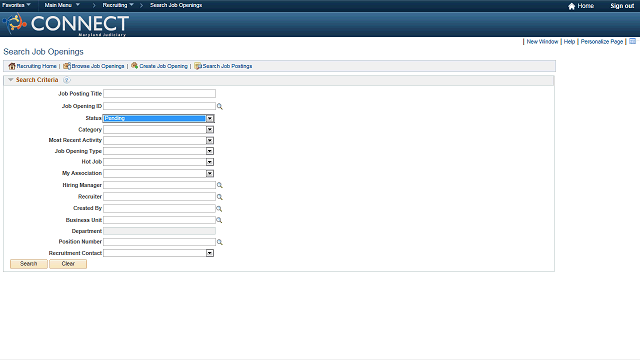Open the My Association dropdown

pyautogui.click(x=210, y=173)
